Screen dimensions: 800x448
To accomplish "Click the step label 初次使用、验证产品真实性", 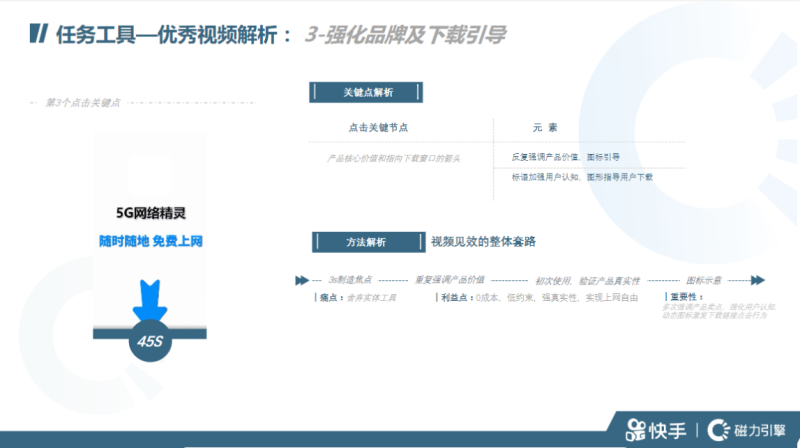I will tap(587, 281).
